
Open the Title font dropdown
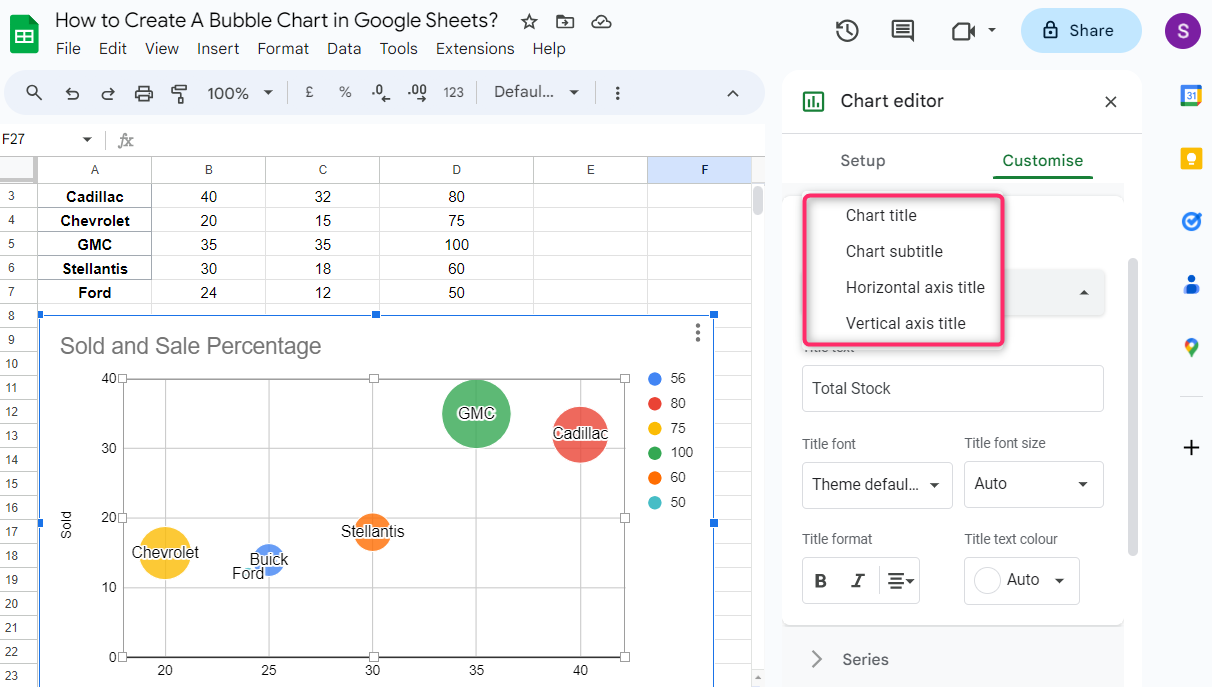point(876,485)
